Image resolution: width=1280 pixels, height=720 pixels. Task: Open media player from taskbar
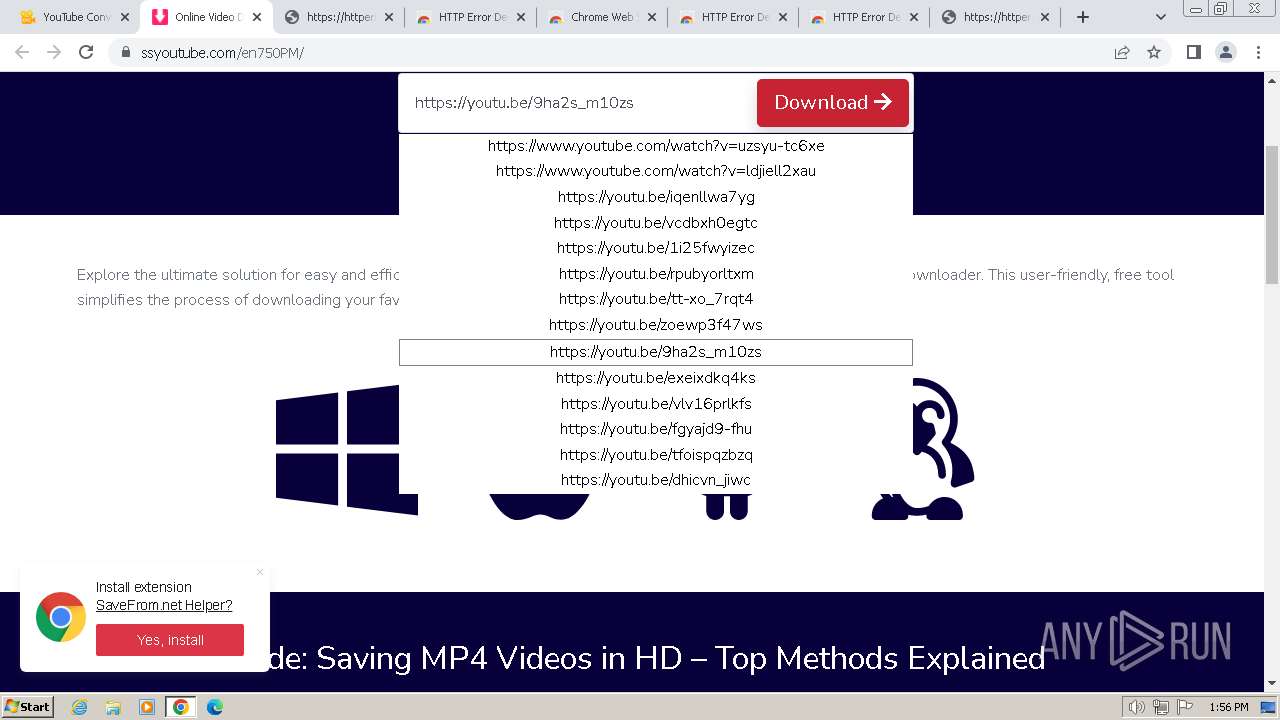pyautogui.click(x=147, y=707)
